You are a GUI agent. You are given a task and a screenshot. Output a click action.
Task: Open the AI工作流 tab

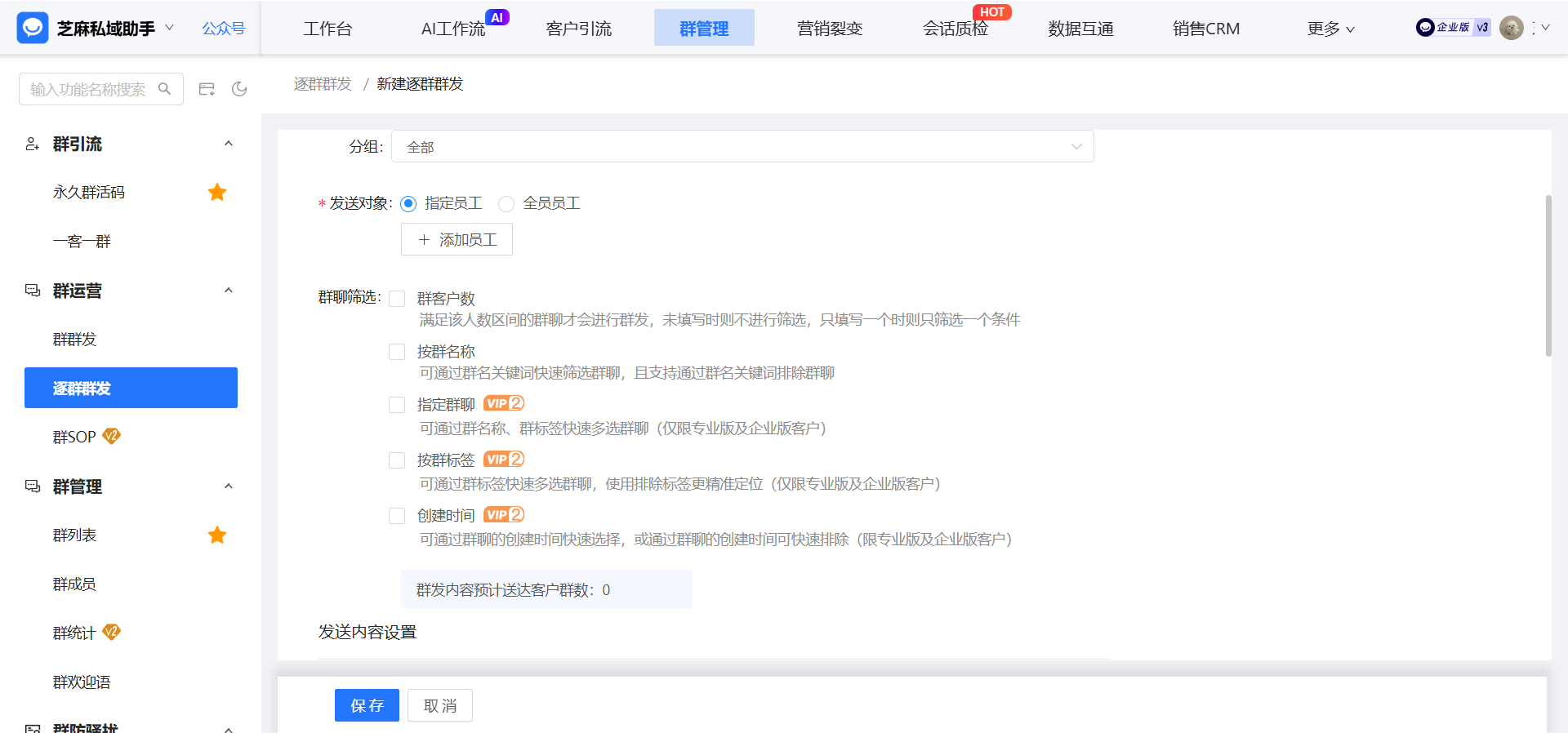(453, 29)
